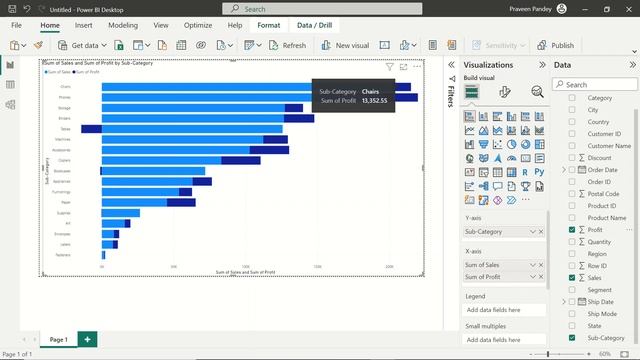The height and width of the screenshot is (360, 640).
Task: Check the Quantity field checkbox
Action: [572, 242]
